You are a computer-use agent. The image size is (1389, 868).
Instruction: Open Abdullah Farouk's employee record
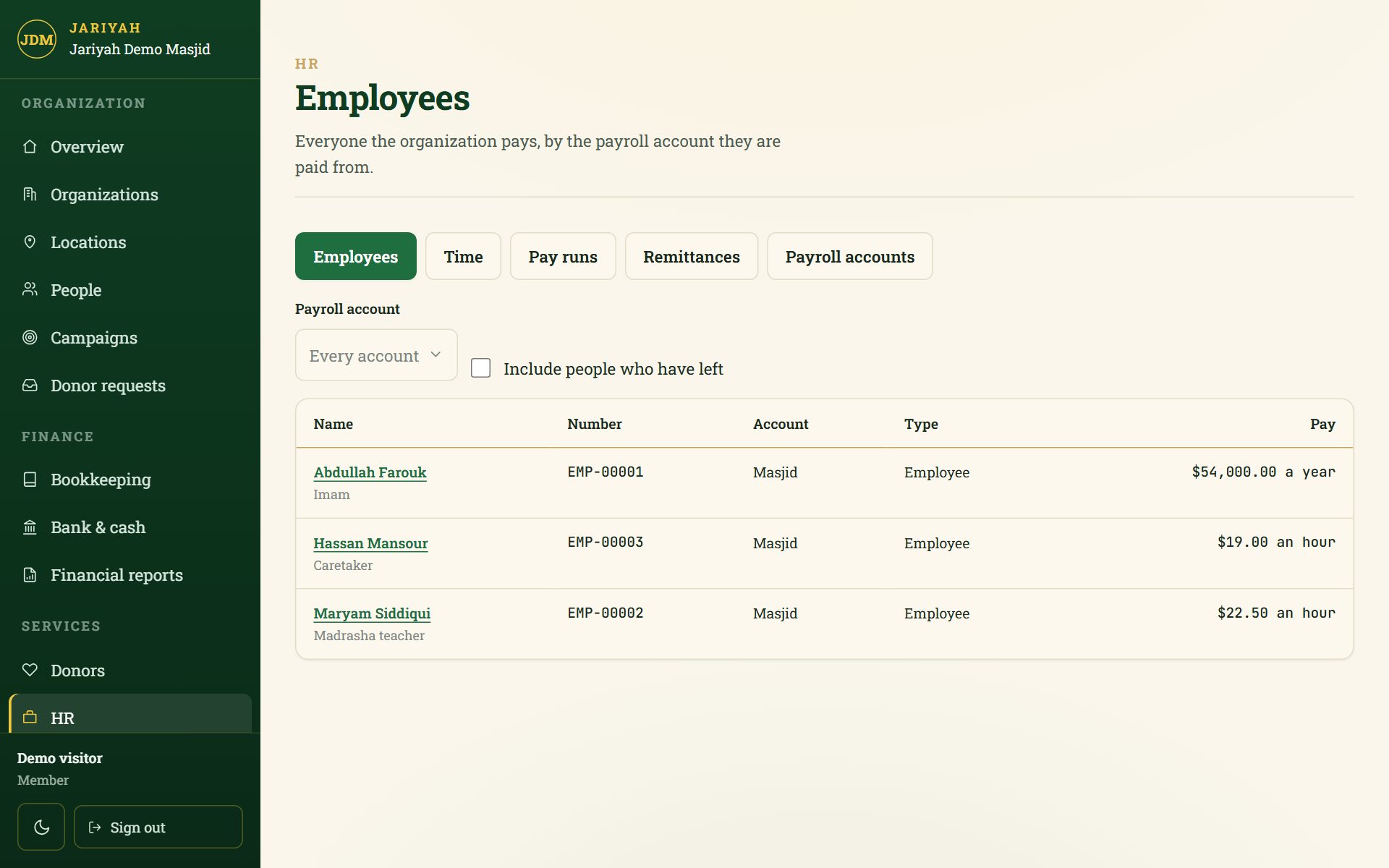tap(370, 472)
